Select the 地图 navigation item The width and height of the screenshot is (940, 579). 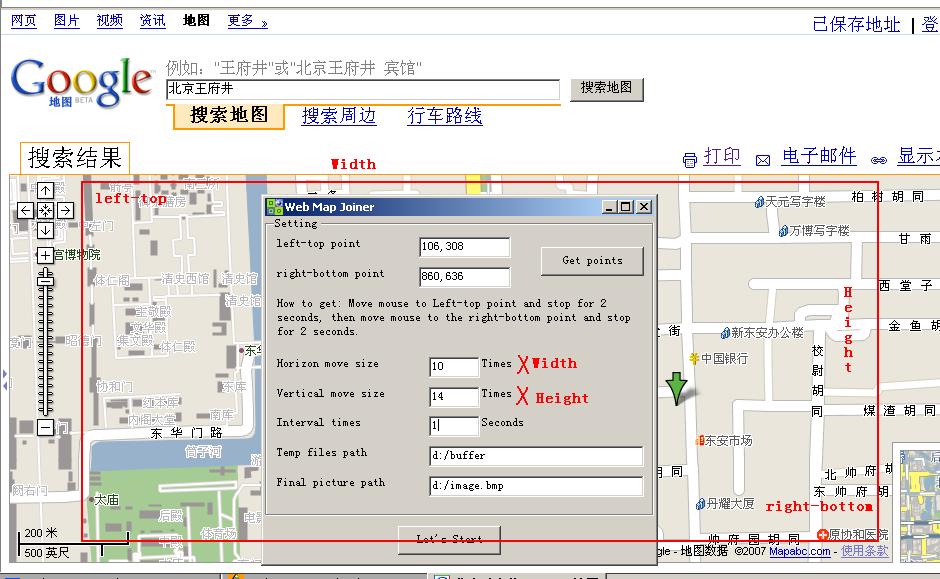point(196,21)
